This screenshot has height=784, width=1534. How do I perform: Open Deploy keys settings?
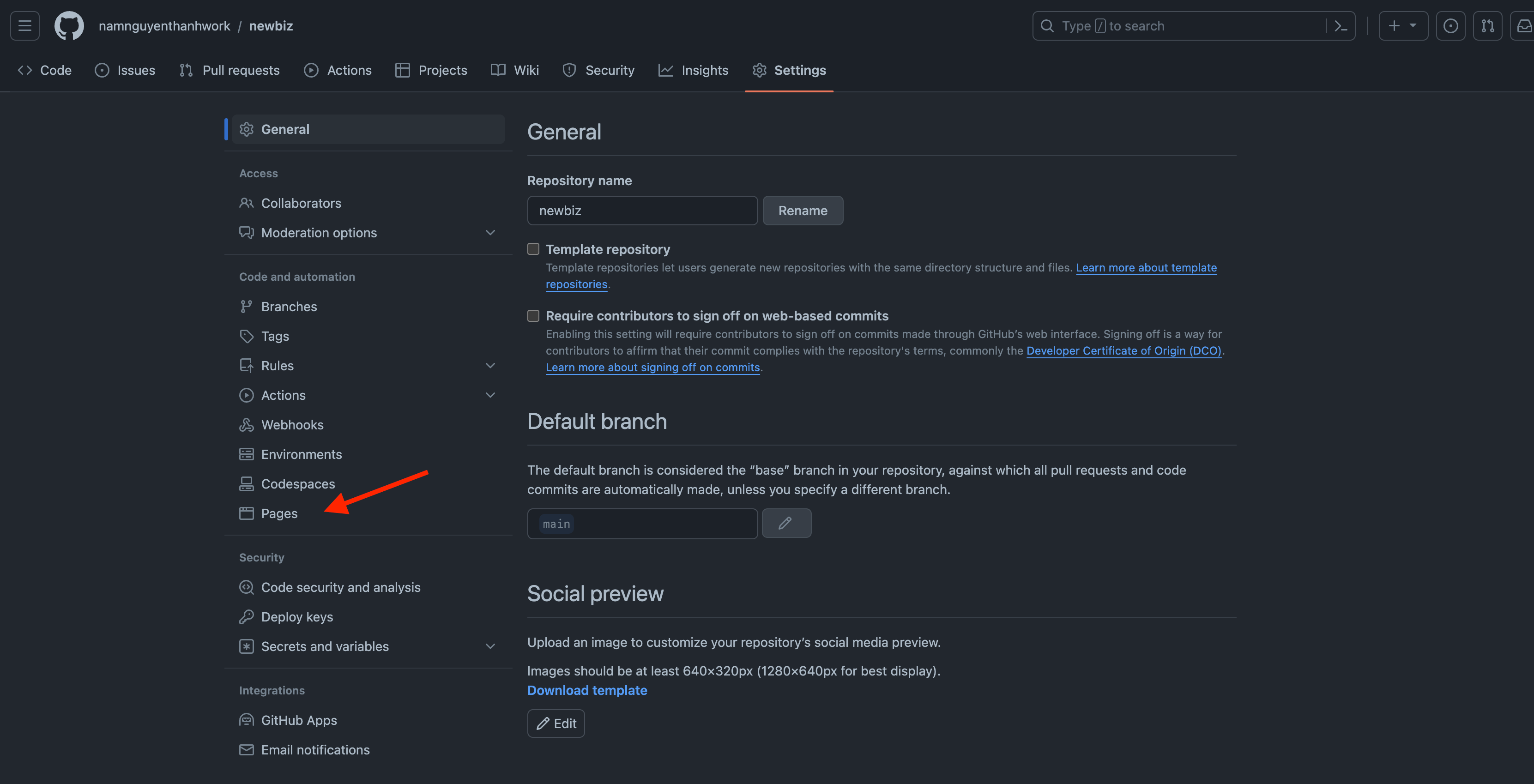(368, 617)
